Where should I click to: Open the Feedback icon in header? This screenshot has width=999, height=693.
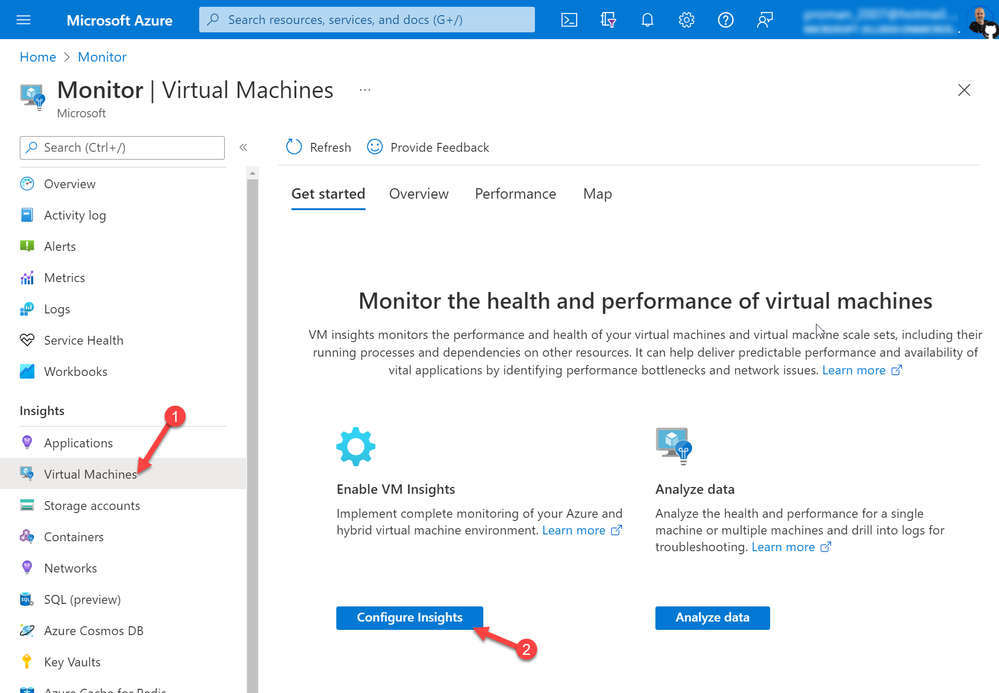765,20
